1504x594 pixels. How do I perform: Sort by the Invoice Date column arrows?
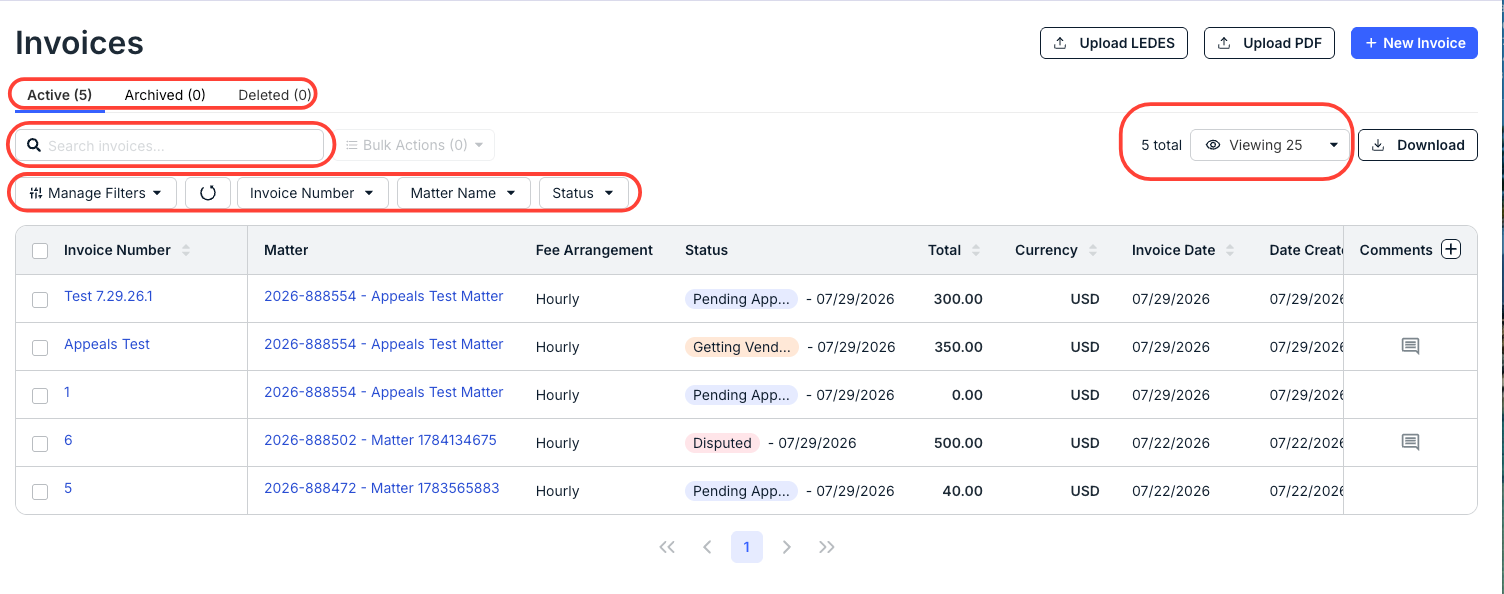[1230, 250]
